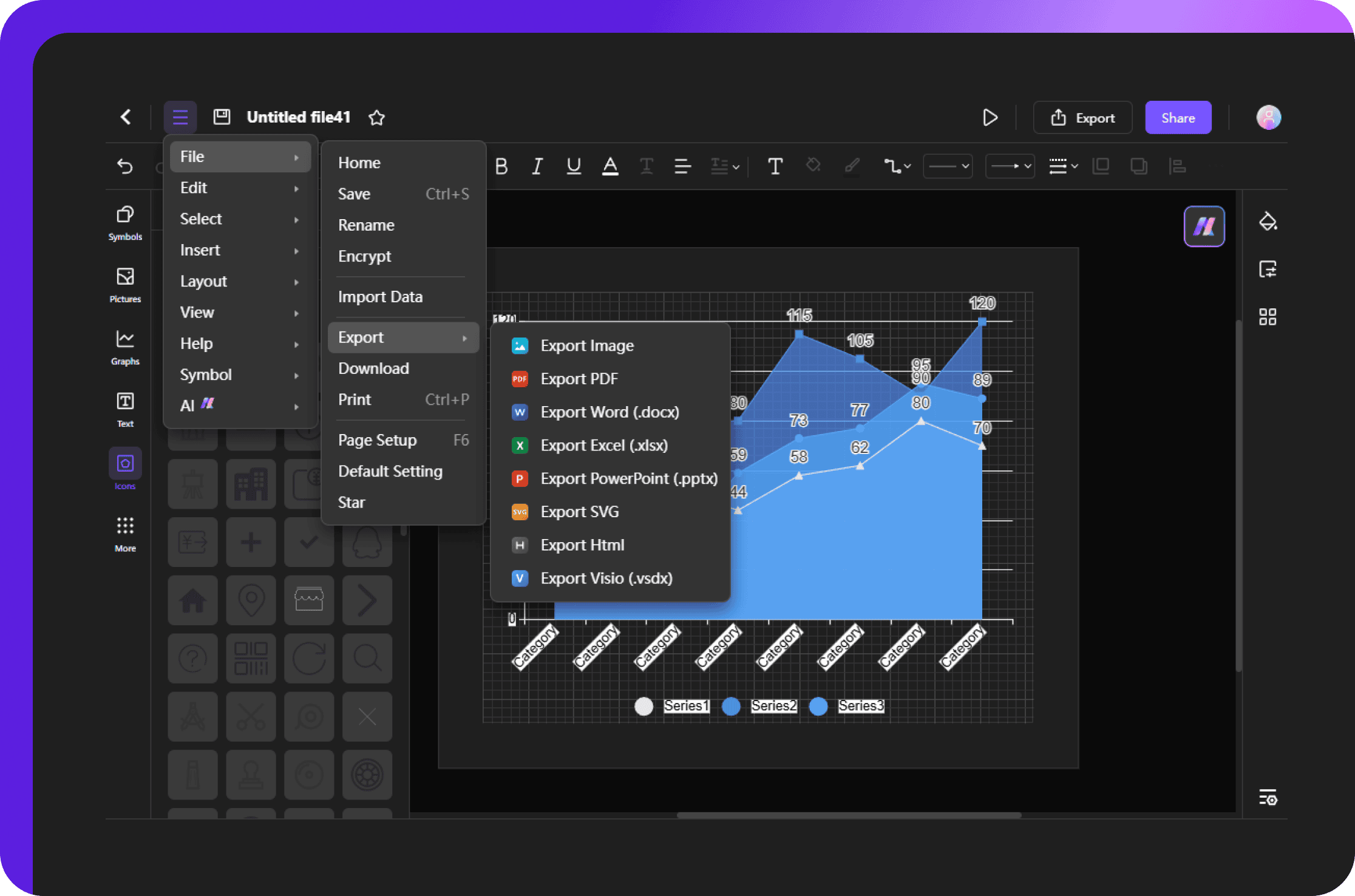Expand the View menu options
The width and height of the screenshot is (1355, 896).
point(197,312)
